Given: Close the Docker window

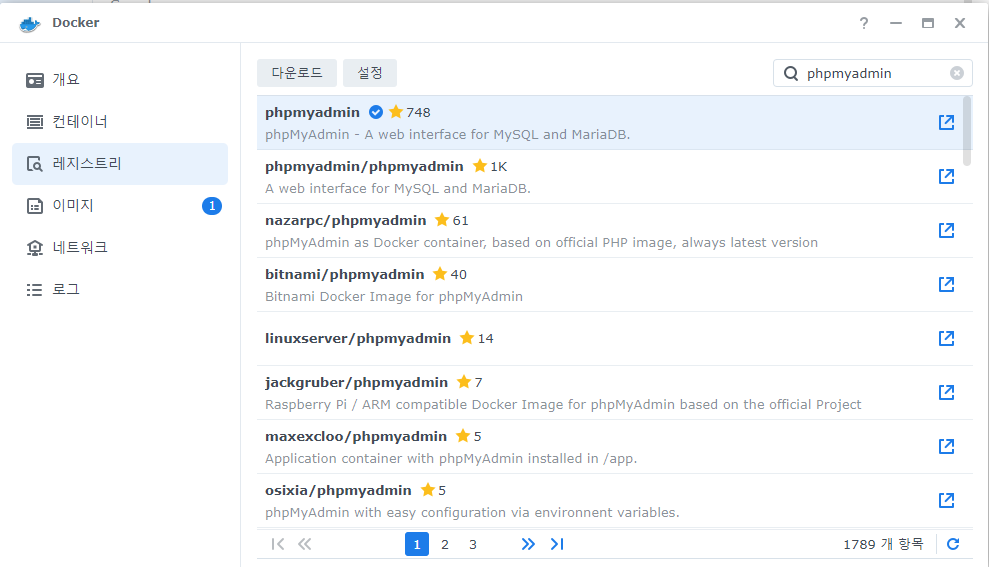Looking at the screenshot, I should coord(960,23).
